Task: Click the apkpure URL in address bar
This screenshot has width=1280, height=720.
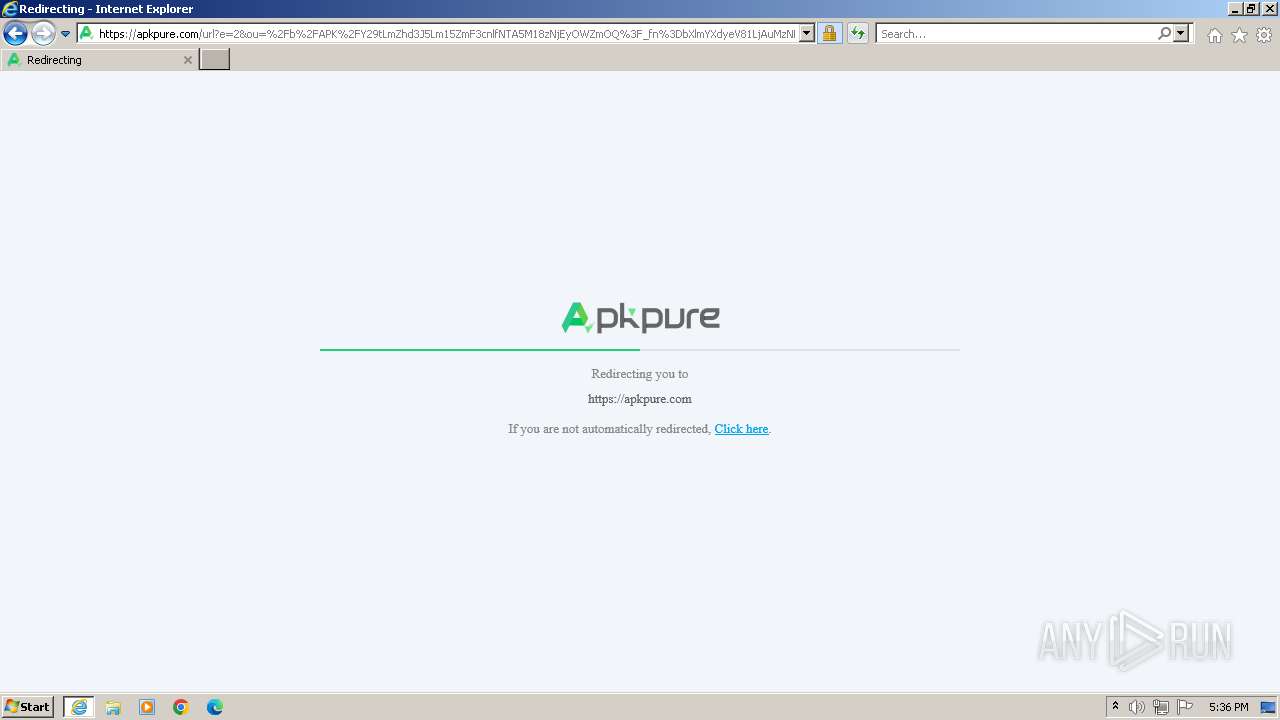Action: click(447, 34)
